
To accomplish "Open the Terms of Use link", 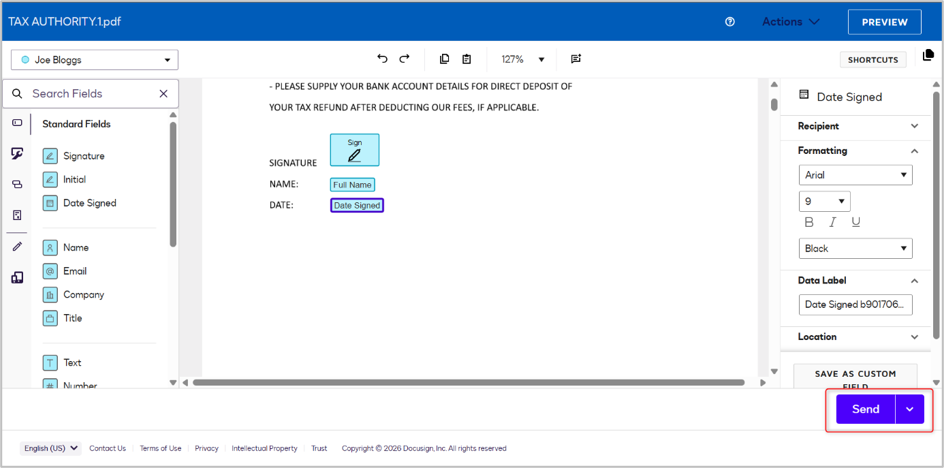I will click(160, 448).
